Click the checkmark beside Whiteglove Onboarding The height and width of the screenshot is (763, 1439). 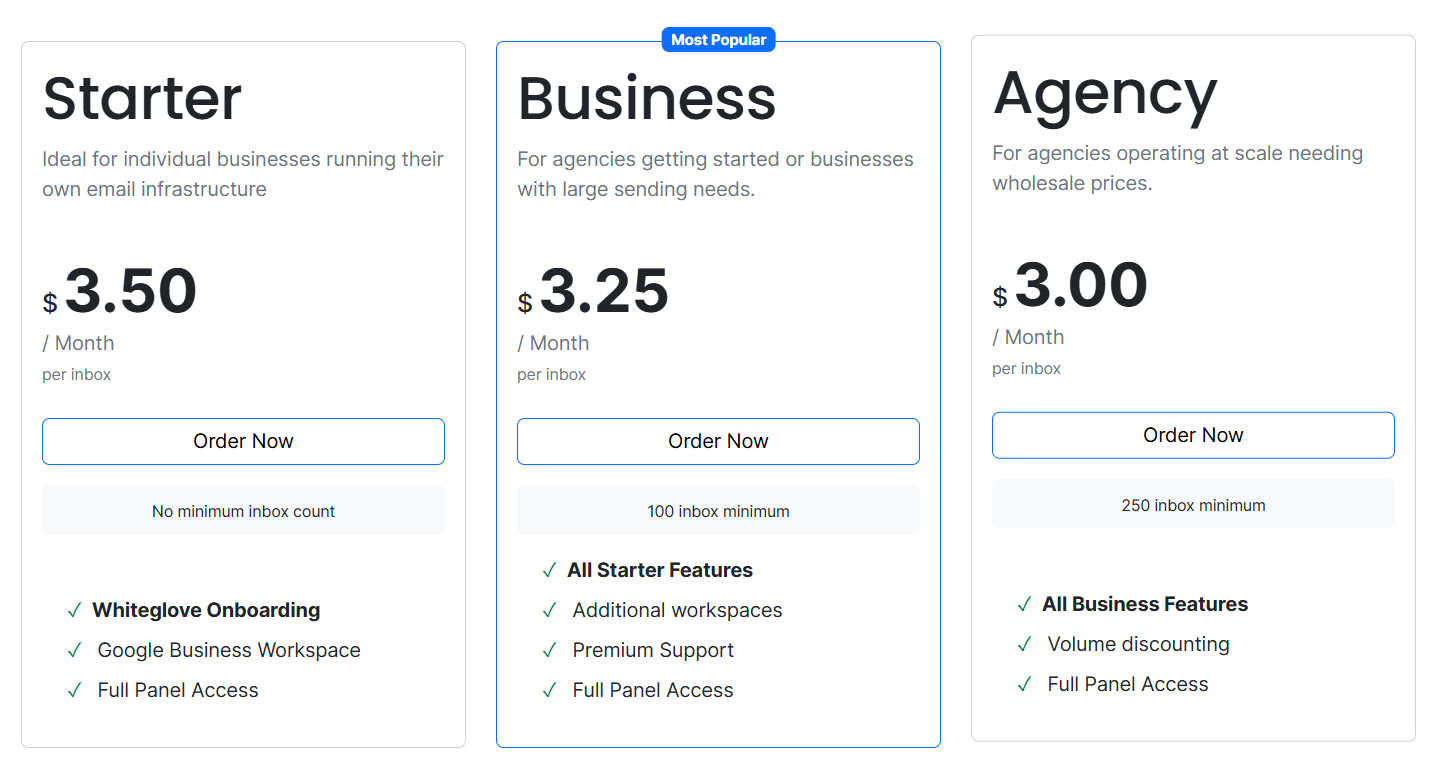[x=74, y=610]
